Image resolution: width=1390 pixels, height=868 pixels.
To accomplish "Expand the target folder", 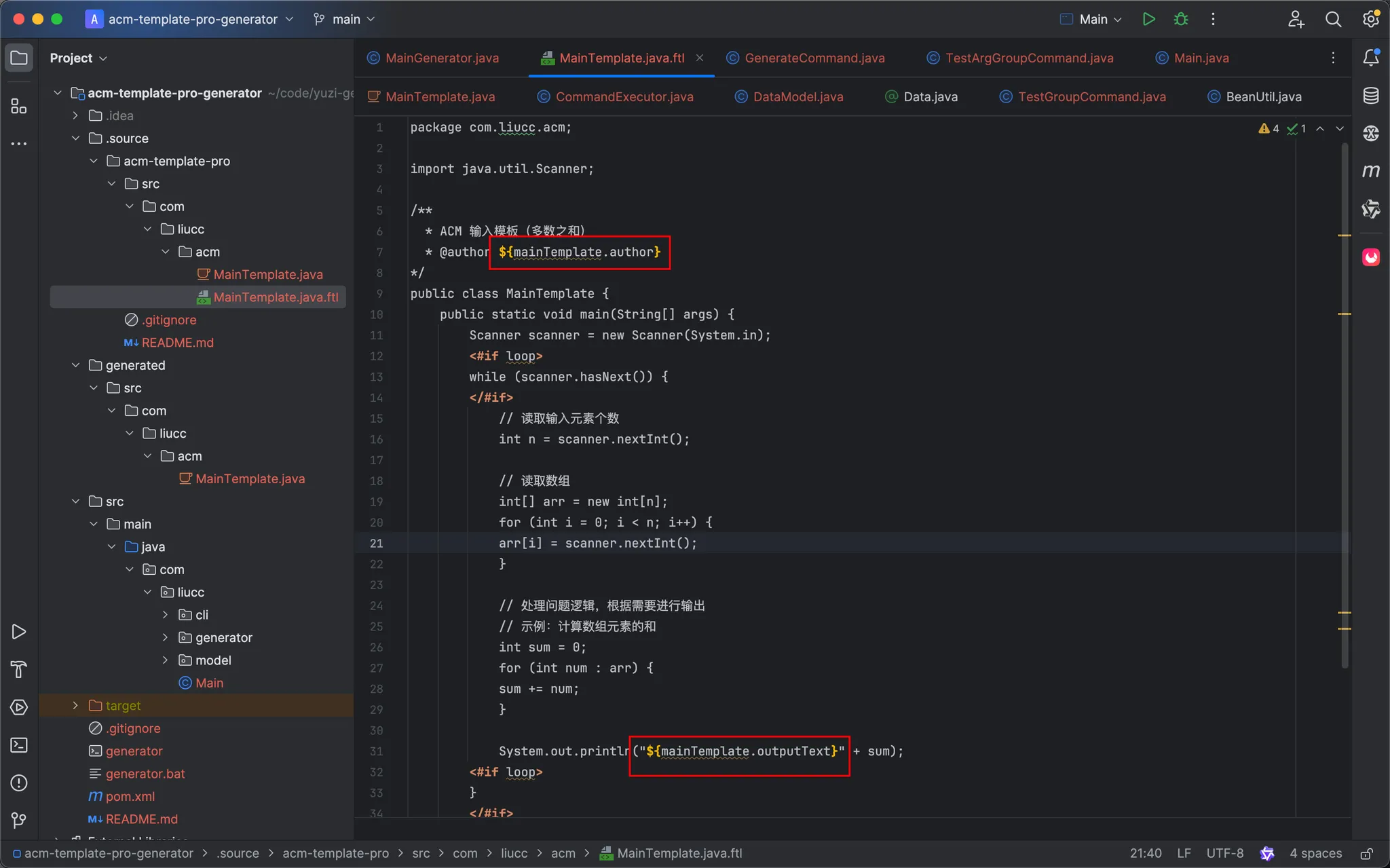I will 75,706.
